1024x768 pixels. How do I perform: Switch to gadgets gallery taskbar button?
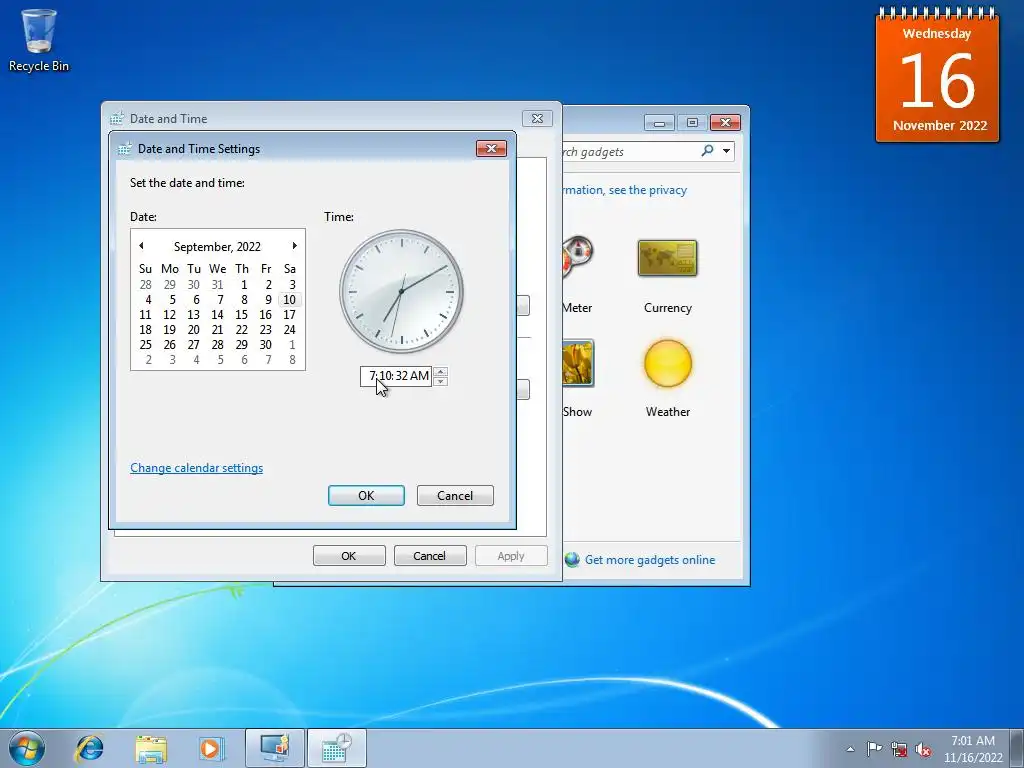(275, 748)
